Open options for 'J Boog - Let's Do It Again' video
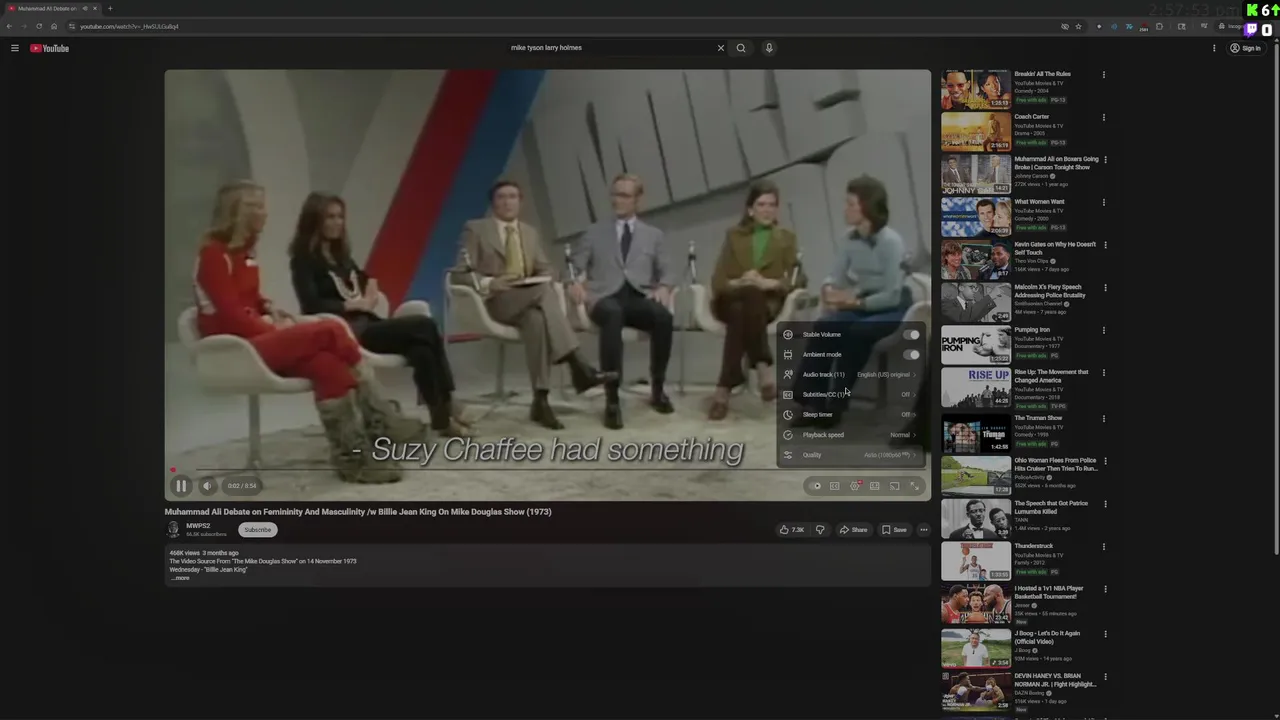The height and width of the screenshot is (720, 1280). [1104, 634]
